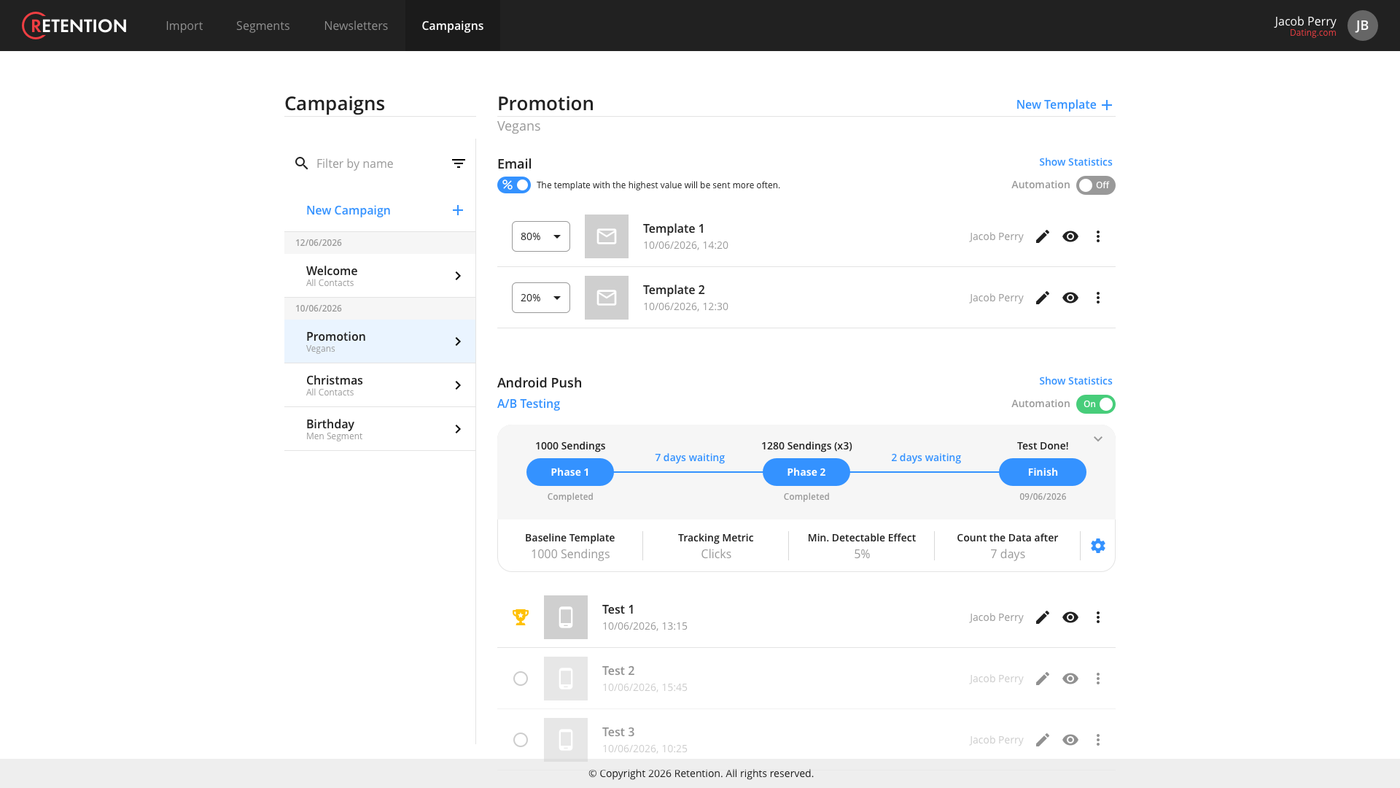Click the plus icon next to New Template
The width and height of the screenshot is (1400, 788).
click(x=1107, y=105)
